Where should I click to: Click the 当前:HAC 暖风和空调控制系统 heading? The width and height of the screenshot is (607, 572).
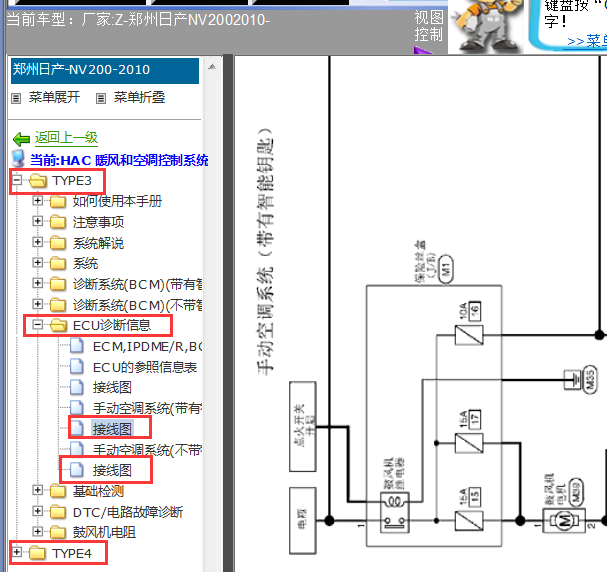click(119, 160)
